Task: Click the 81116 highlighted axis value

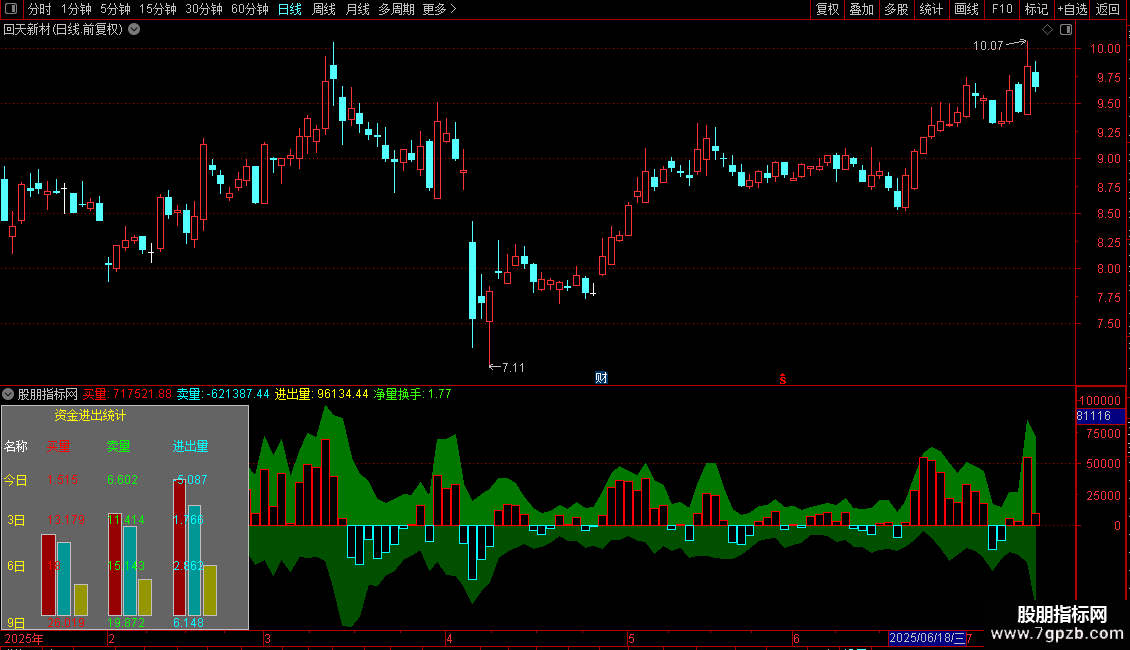Action: [1094, 416]
